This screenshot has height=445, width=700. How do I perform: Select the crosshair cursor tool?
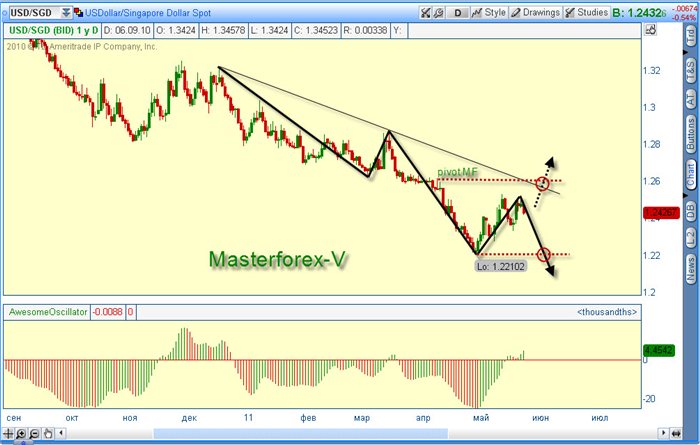tap(8, 433)
